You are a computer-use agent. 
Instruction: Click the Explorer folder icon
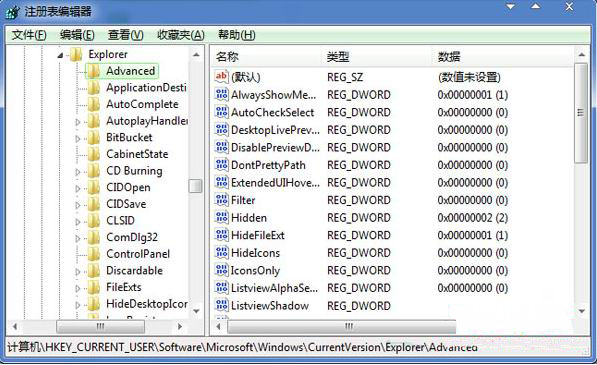click(x=76, y=54)
